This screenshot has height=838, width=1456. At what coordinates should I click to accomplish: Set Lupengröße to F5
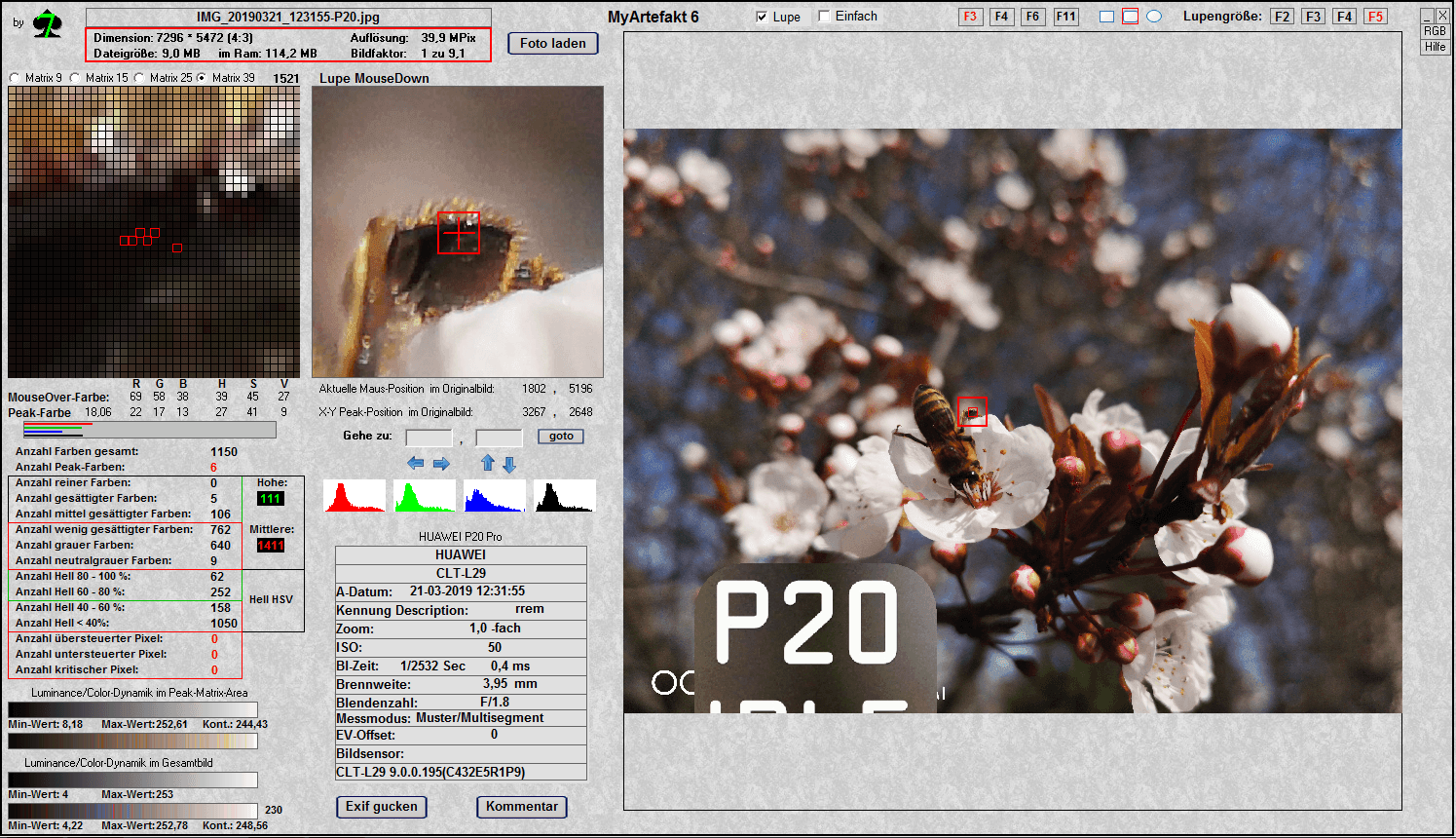(x=1375, y=17)
